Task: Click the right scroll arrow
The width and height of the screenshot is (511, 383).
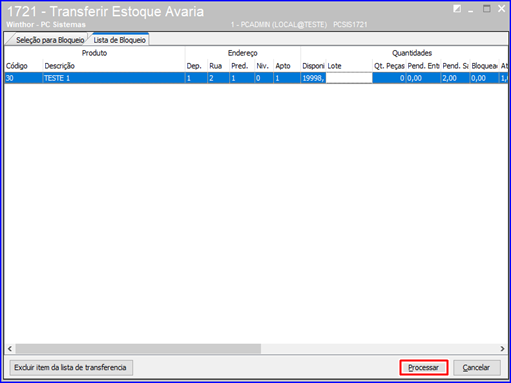Action: click(x=502, y=349)
